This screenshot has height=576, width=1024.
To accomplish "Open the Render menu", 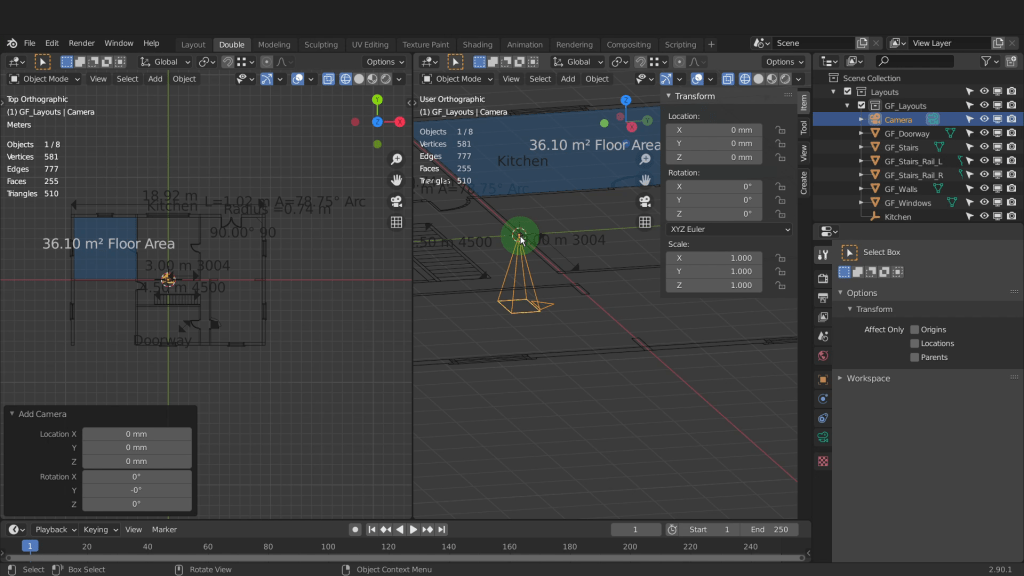I will pos(81,44).
